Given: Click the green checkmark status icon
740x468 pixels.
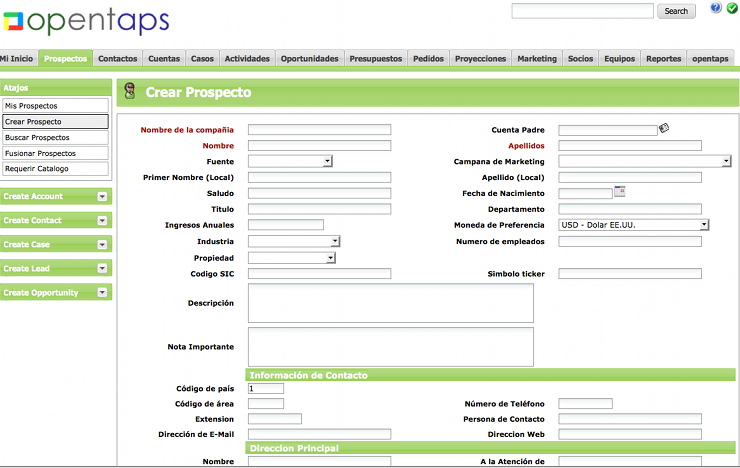Looking at the screenshot, I should 732,8.
